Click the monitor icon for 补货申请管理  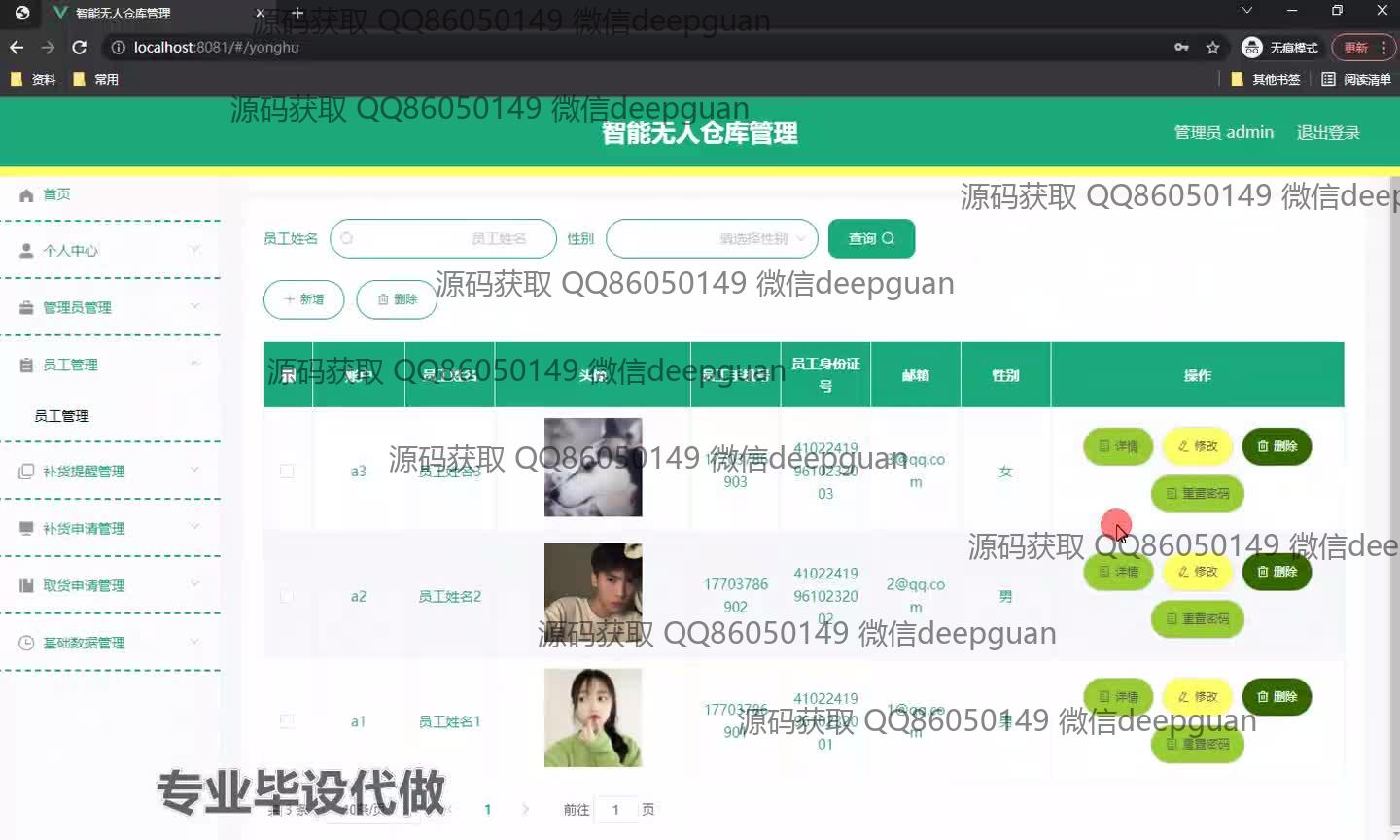26,529
